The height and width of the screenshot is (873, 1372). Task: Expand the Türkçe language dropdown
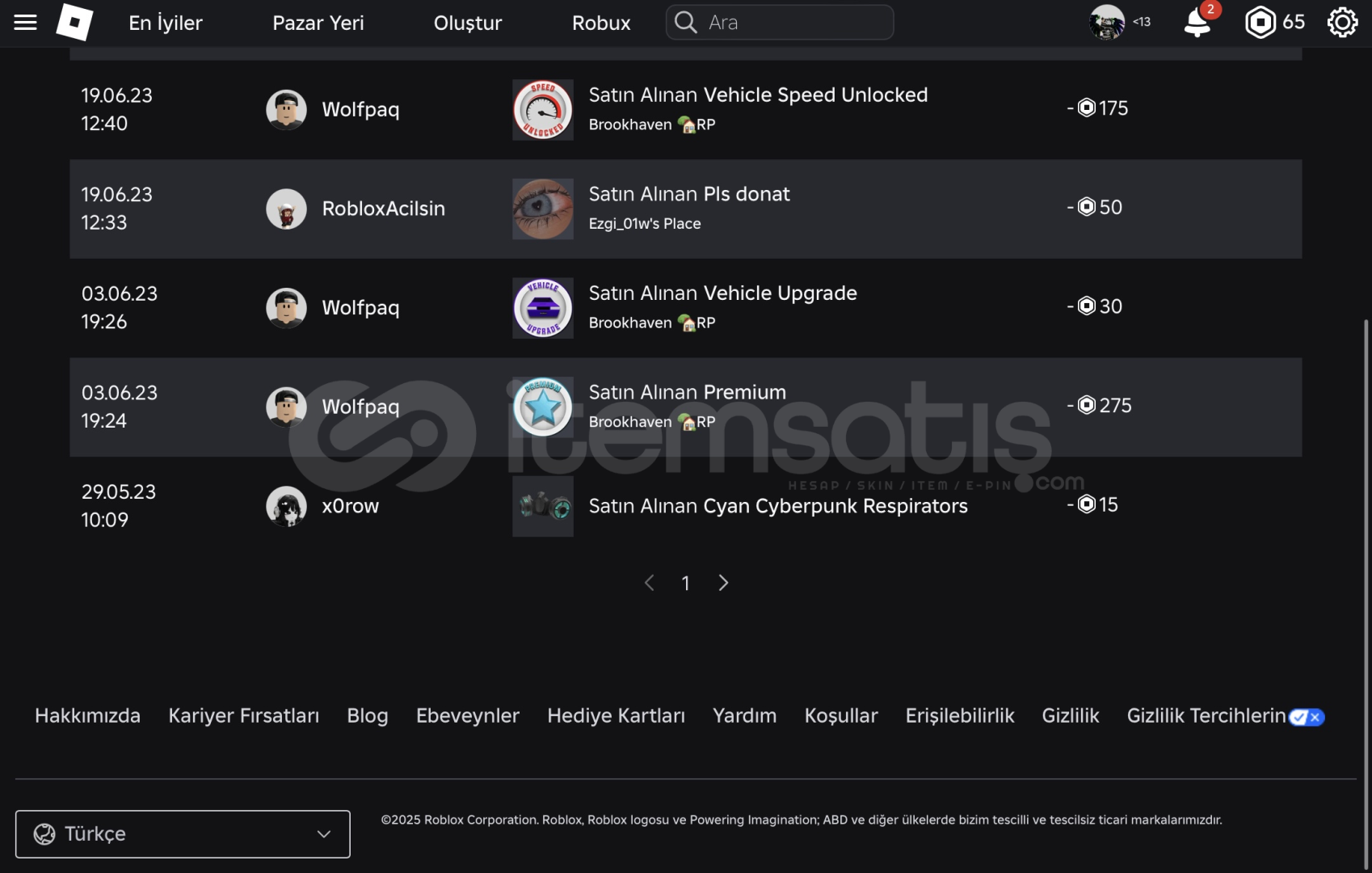click(x=183, y=834)
